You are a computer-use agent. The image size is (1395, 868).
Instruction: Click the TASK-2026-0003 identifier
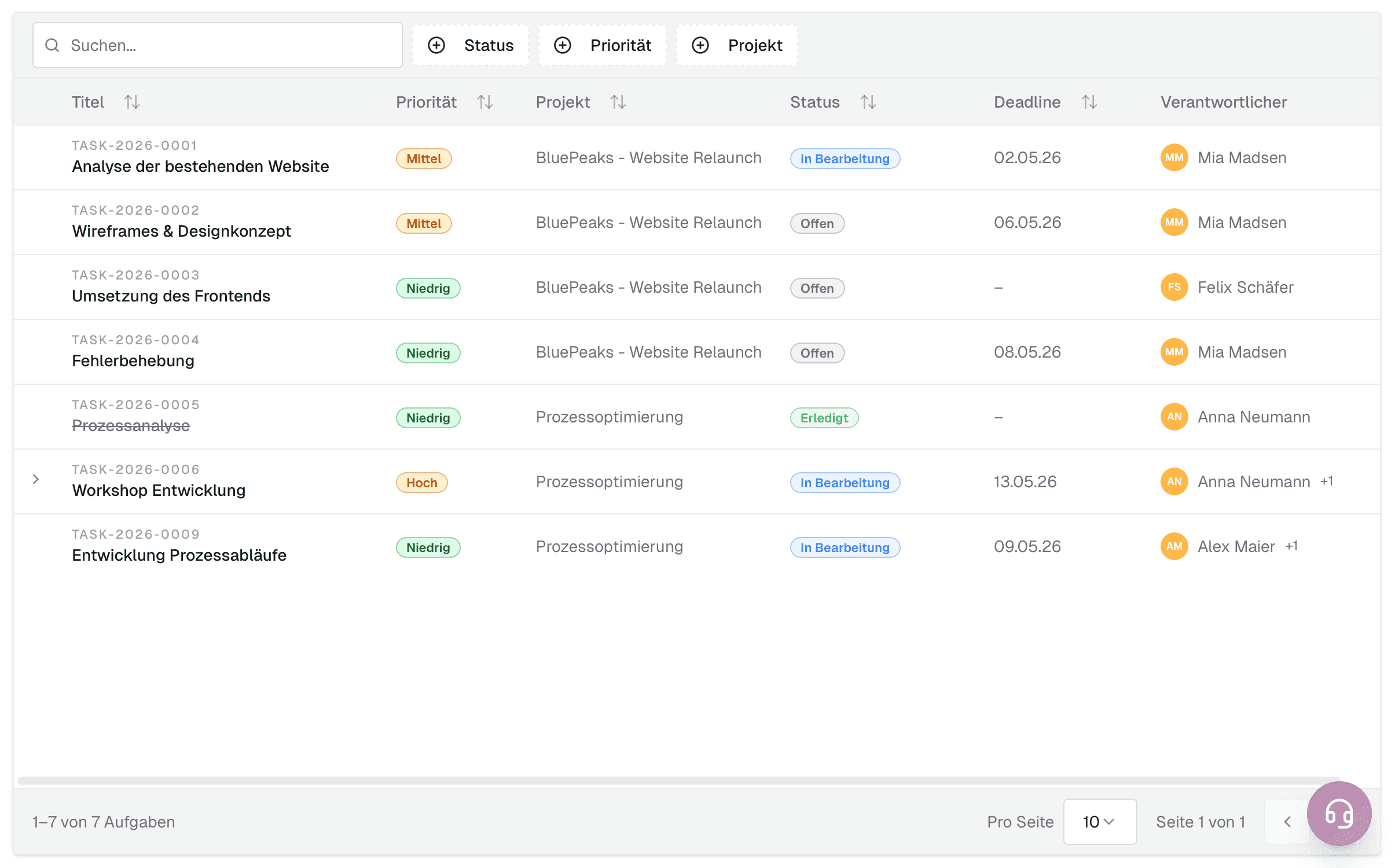[135, 275]
